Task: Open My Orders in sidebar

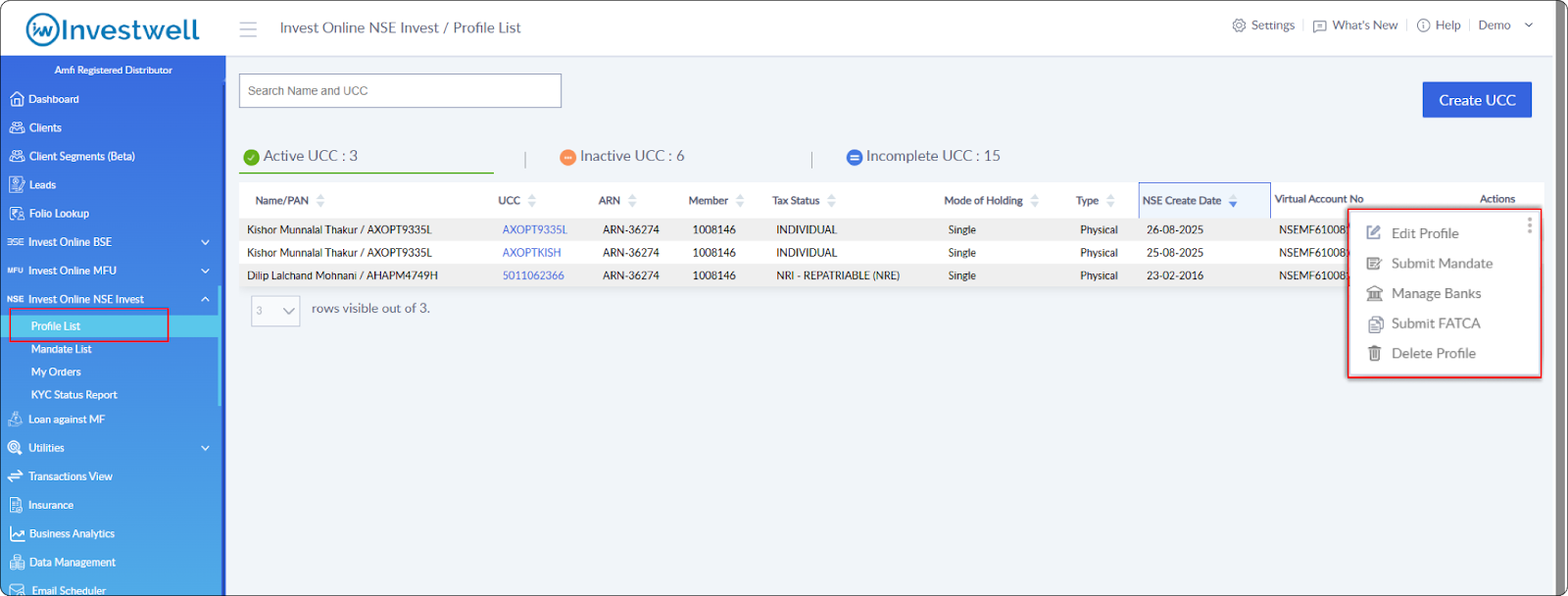Action: tap(56, 372)
